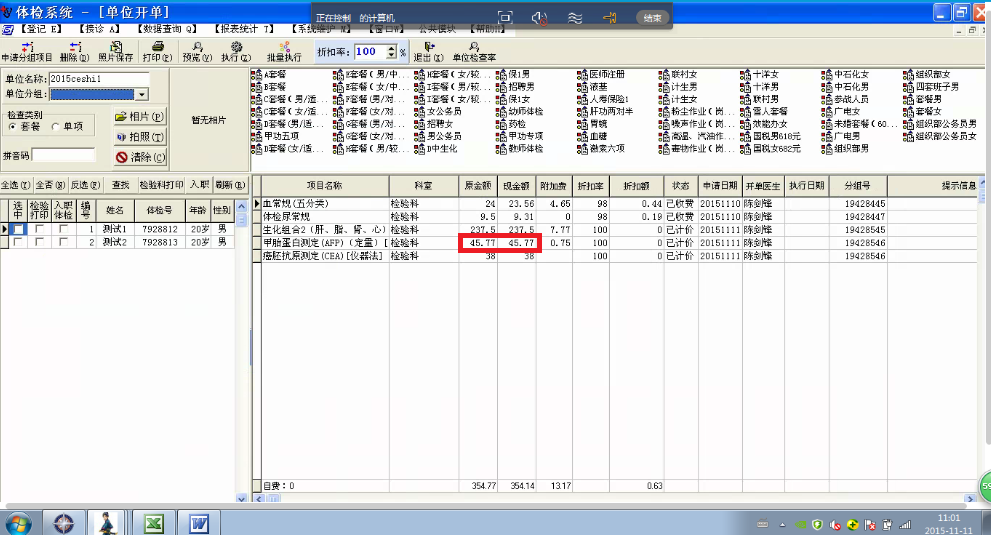Click the 清除 button
Screen dimensions: 991x535
pos(139,158)
